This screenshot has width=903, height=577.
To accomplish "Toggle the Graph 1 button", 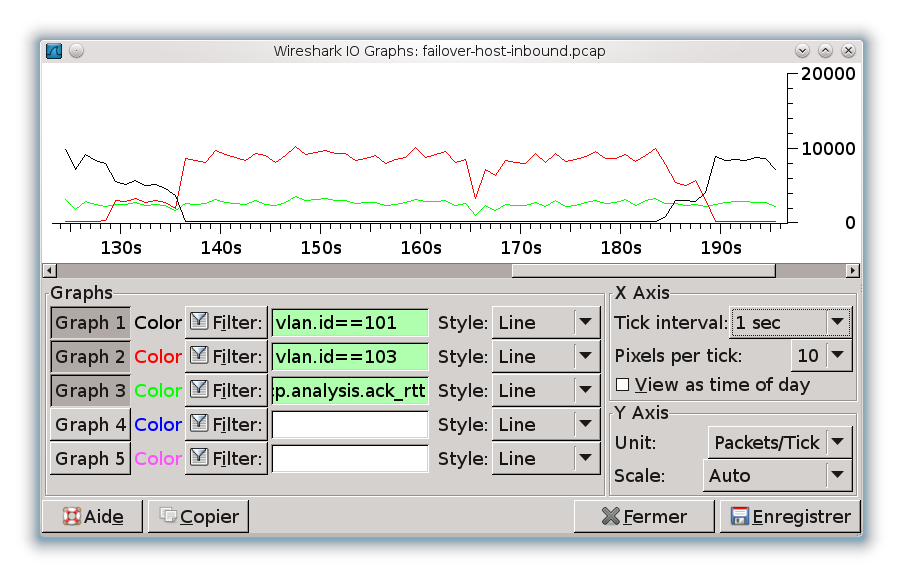I will click(x=90, y=322).
